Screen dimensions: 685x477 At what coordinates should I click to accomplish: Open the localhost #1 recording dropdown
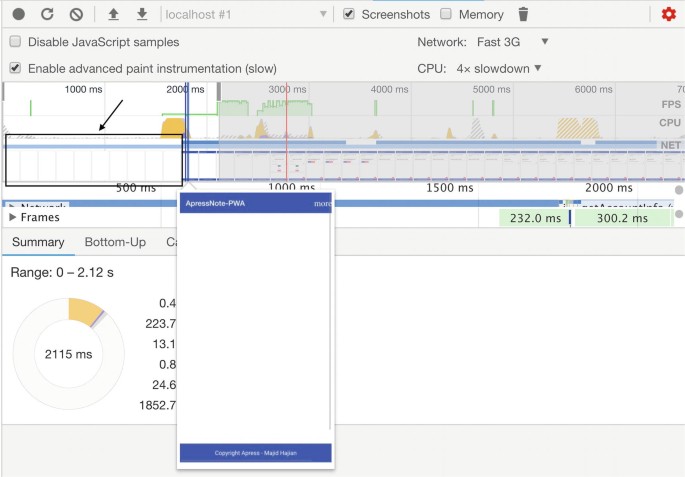click(x=246, y=14)
